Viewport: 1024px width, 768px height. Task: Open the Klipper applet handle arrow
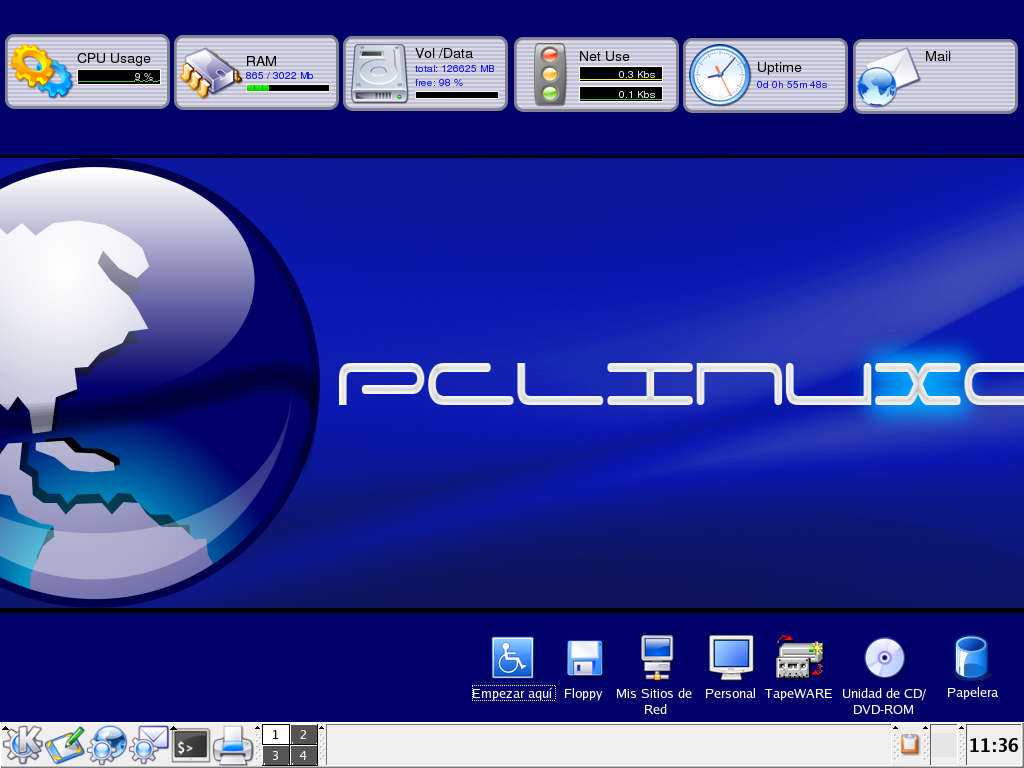pyautogui.click(x=895, y=729)
